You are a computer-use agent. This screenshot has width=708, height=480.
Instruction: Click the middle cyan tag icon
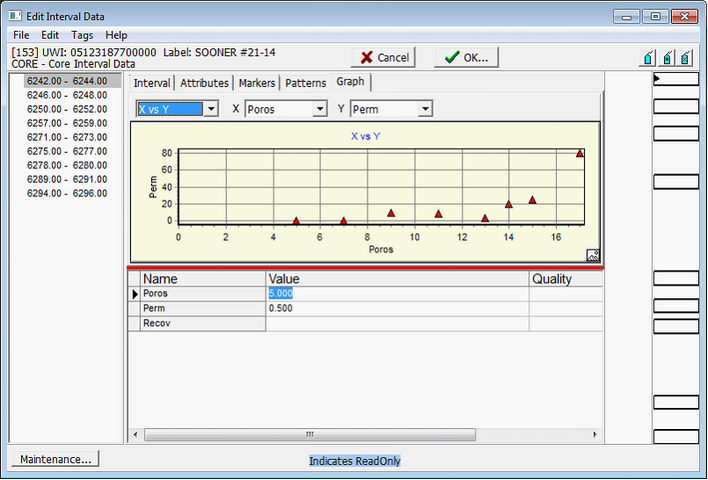click(666, 58)
